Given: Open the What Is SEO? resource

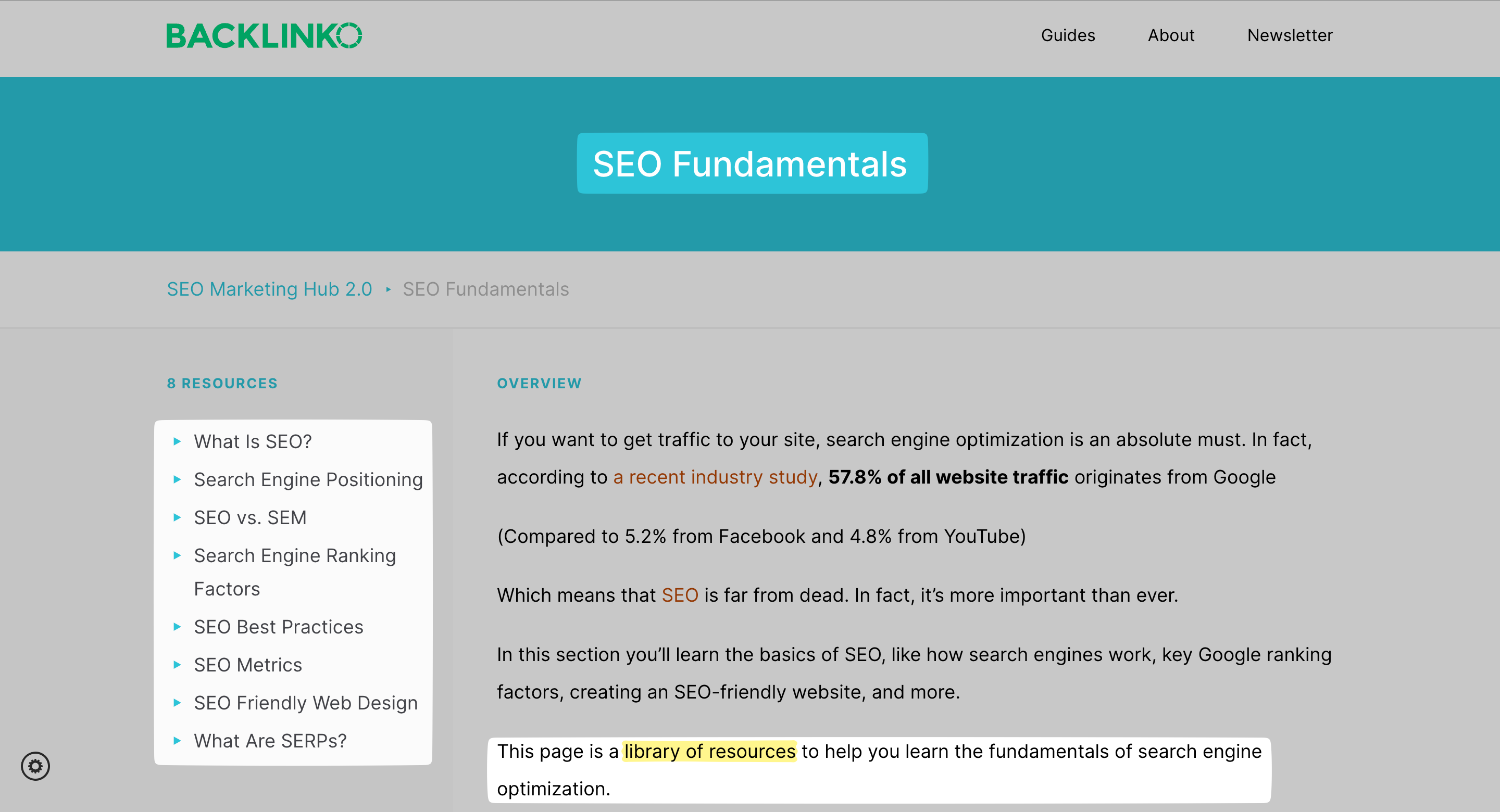Looking at the screenshot, I should click(253, 442).
